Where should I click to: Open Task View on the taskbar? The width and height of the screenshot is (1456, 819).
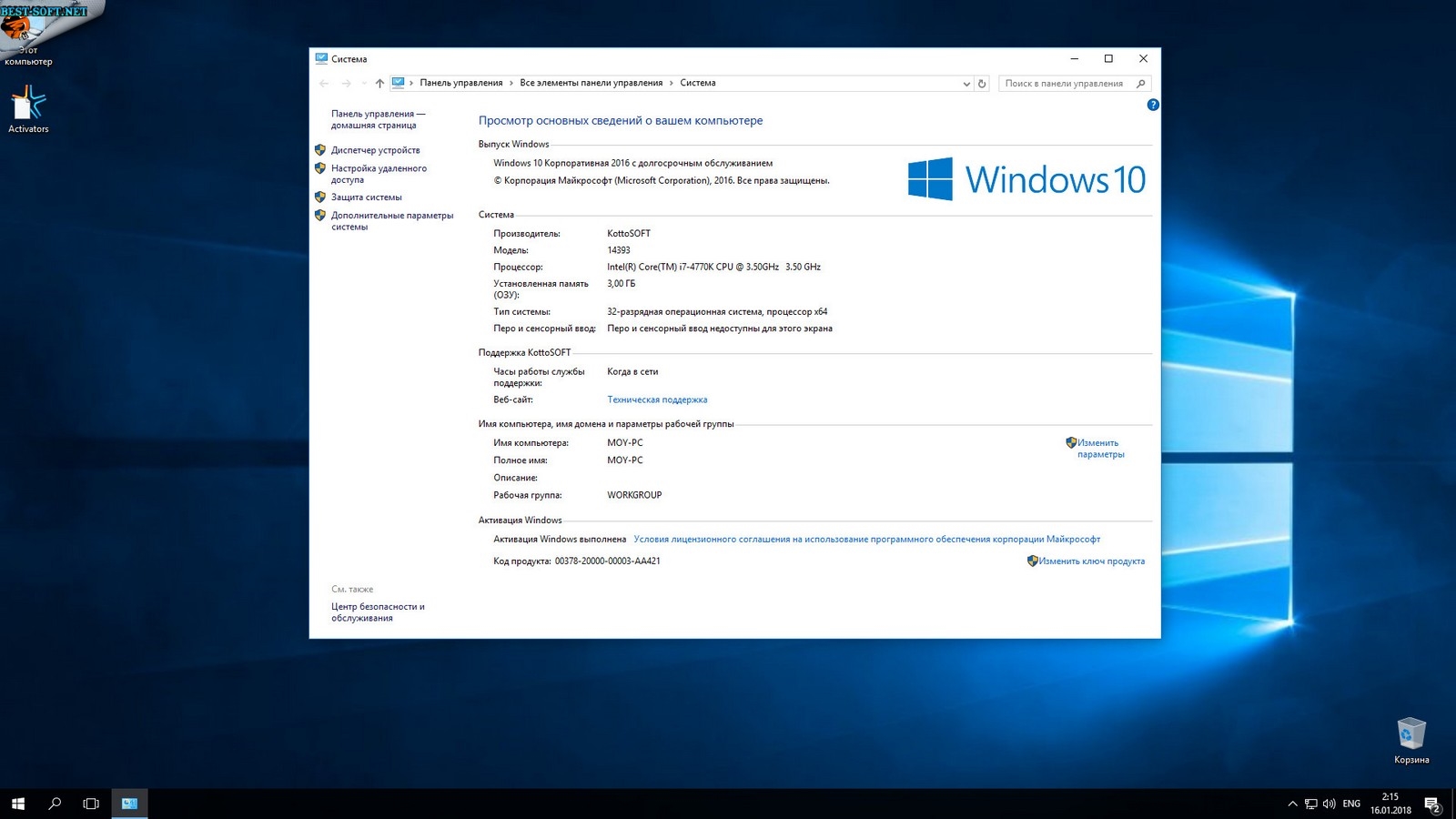coord(91,804)
